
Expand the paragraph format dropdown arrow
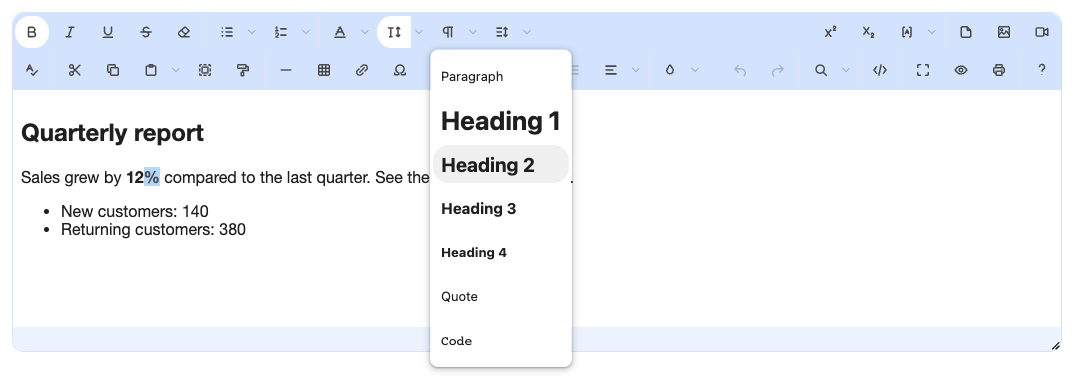(x=473, y=32)
